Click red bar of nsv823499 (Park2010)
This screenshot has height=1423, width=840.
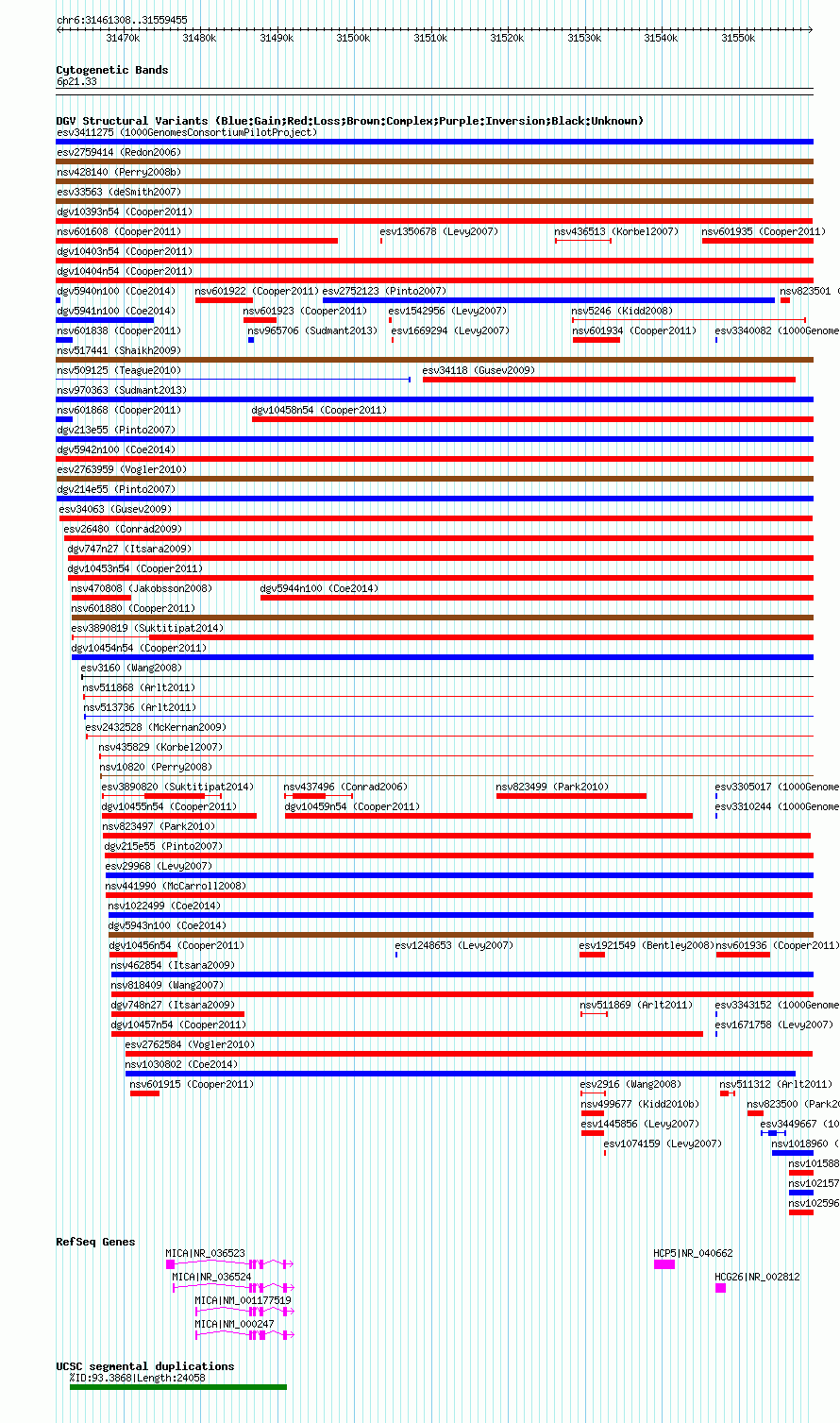[x=572, y=796]
